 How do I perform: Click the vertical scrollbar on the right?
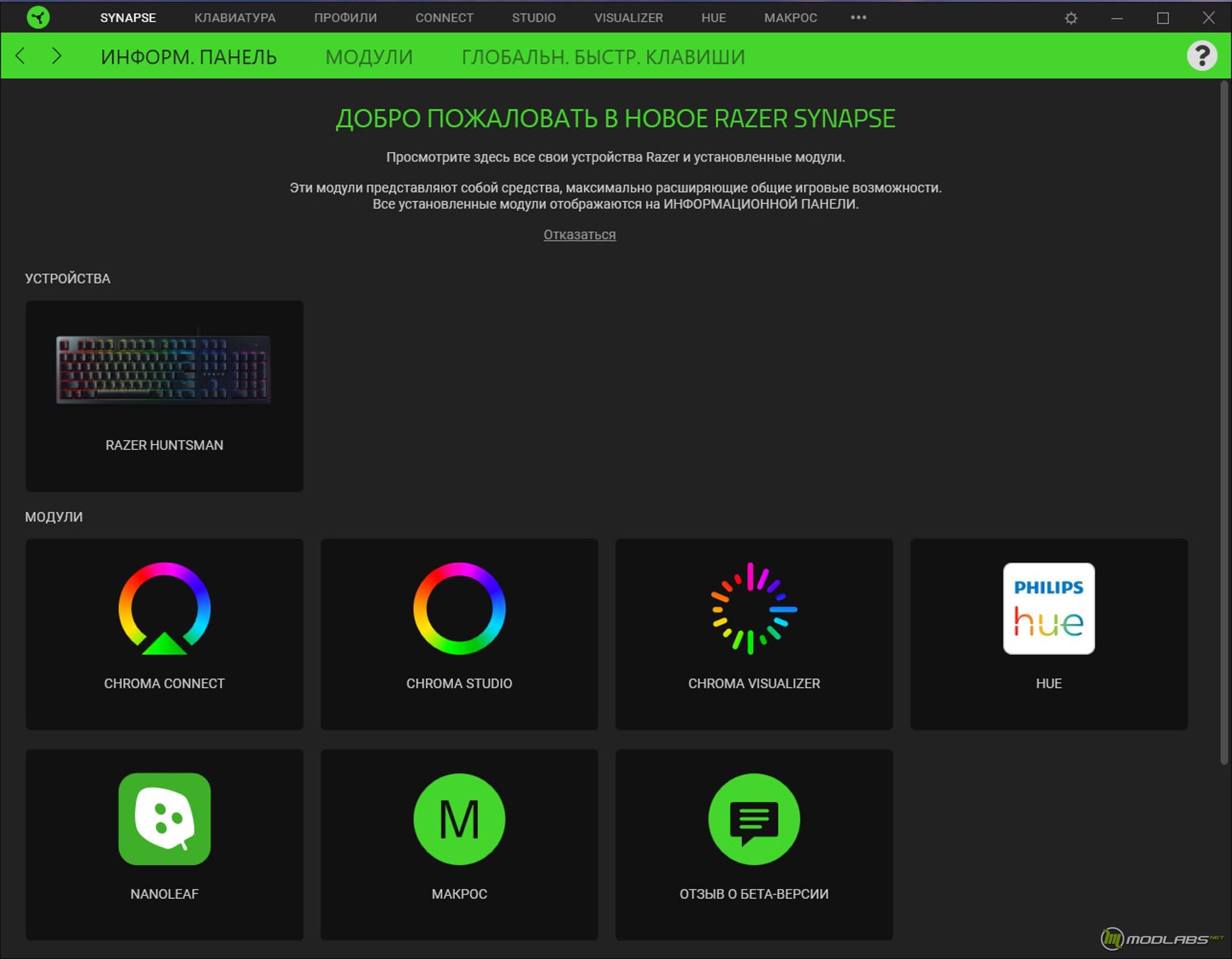[x=1224, y=423]
